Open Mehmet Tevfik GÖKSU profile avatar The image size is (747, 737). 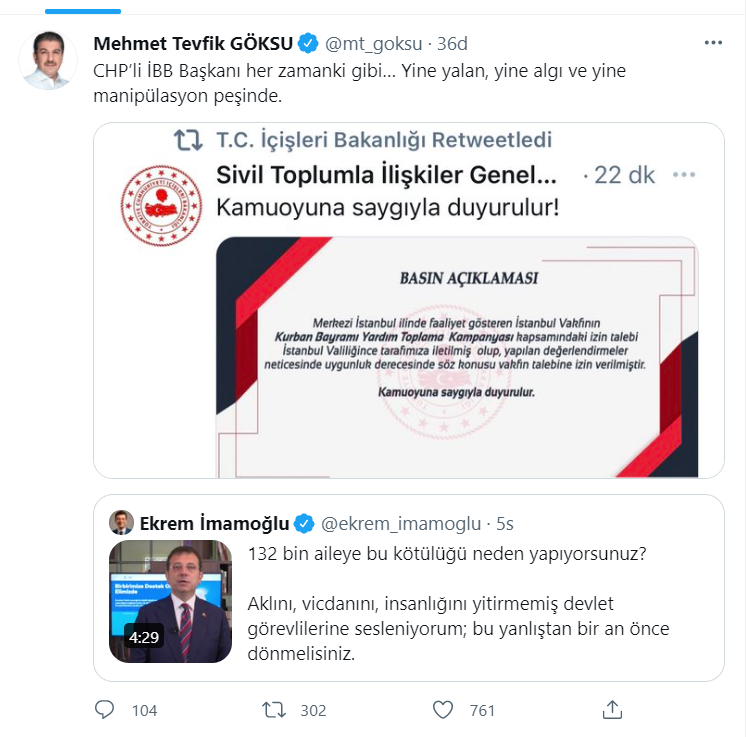[x=48, y=61]
